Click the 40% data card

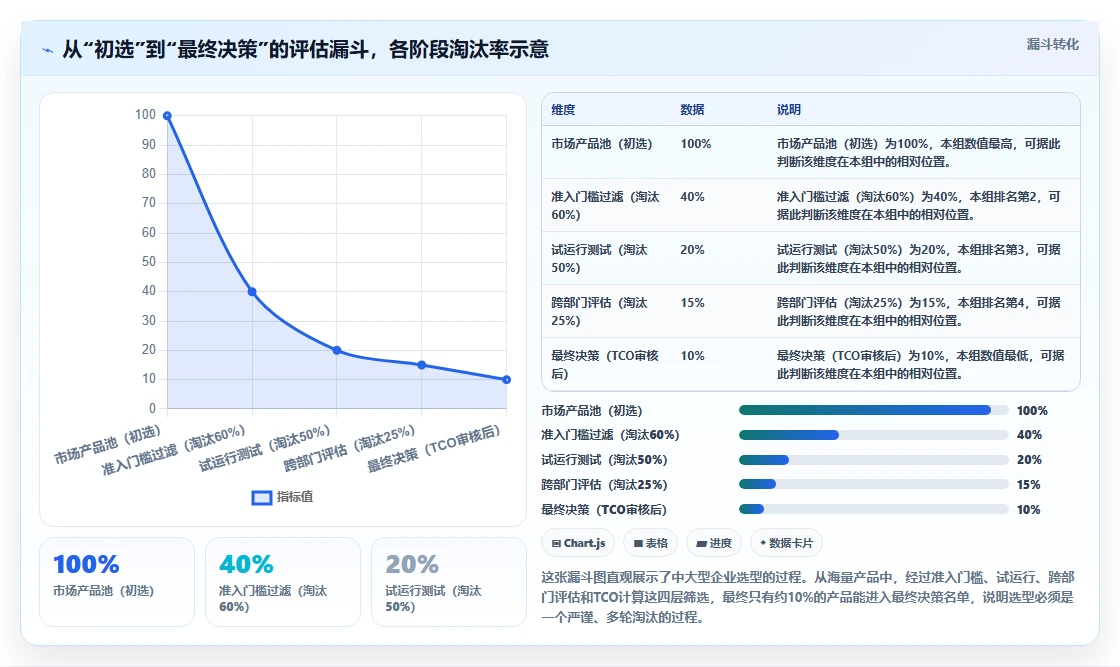pos(283,582)
